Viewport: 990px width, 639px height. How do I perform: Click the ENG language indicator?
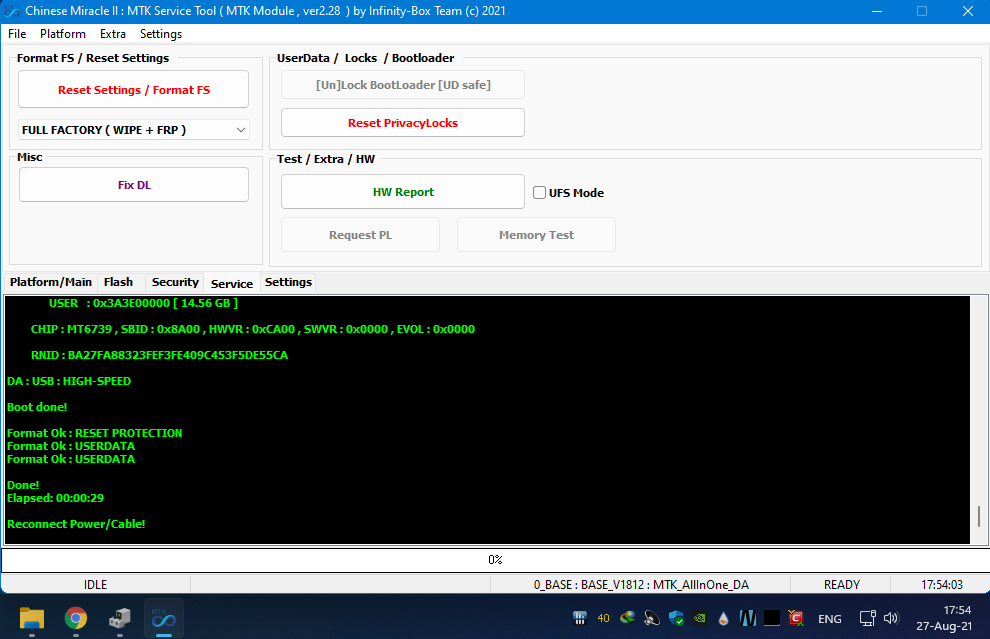829,619
